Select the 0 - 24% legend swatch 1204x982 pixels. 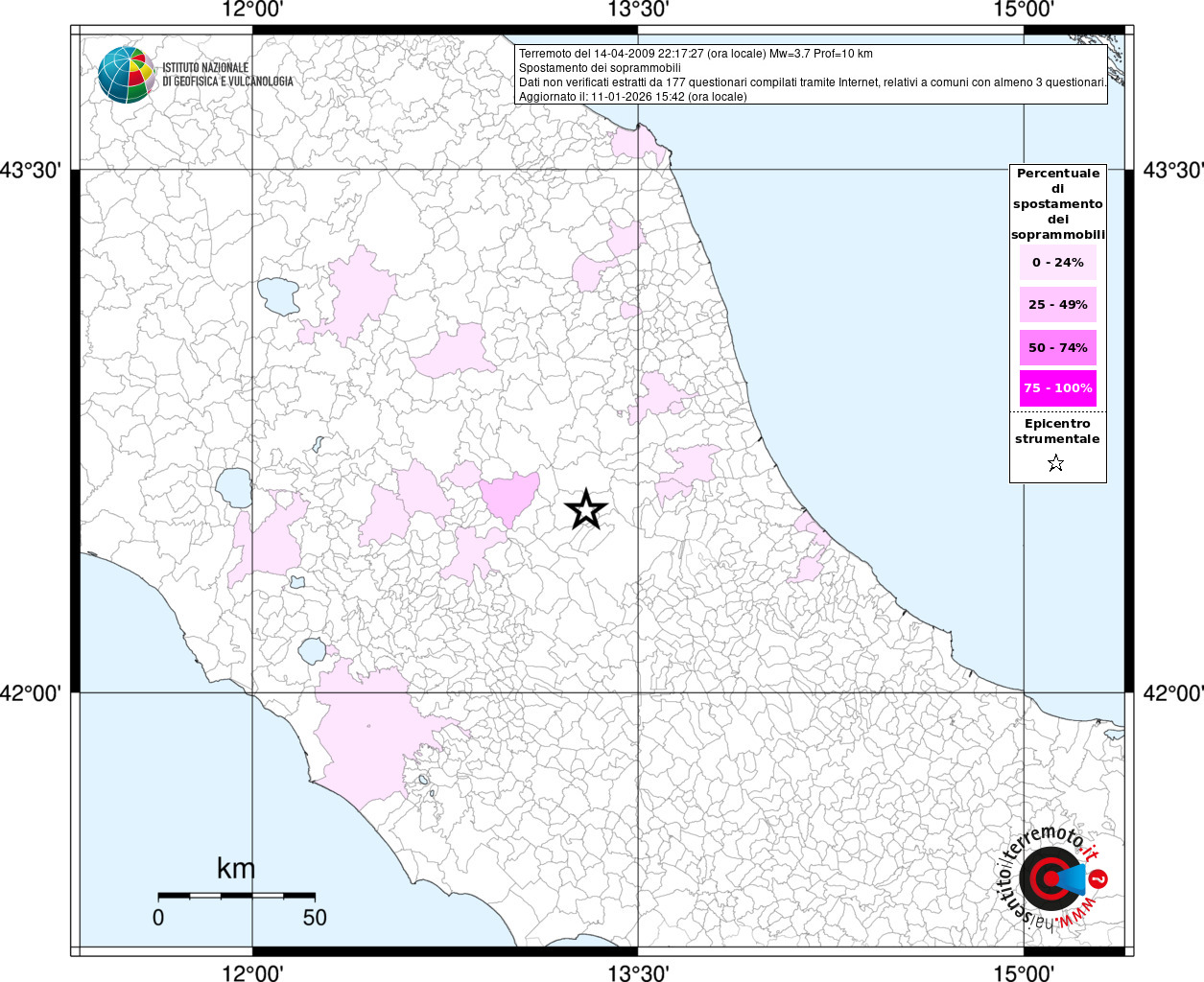(x=1057, y=263)
